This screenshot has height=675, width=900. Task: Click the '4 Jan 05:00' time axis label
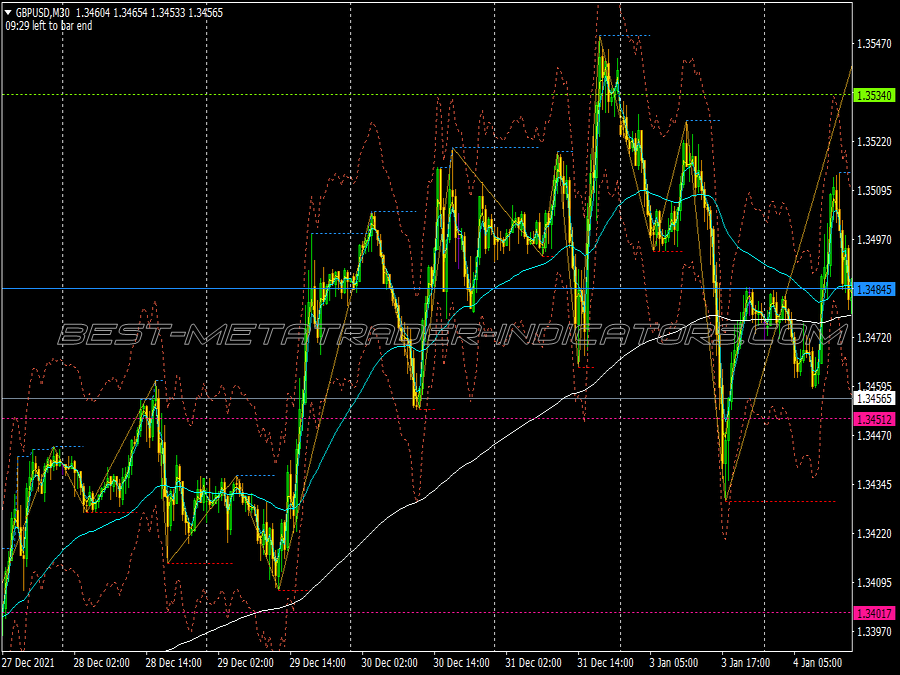(818, 663)
